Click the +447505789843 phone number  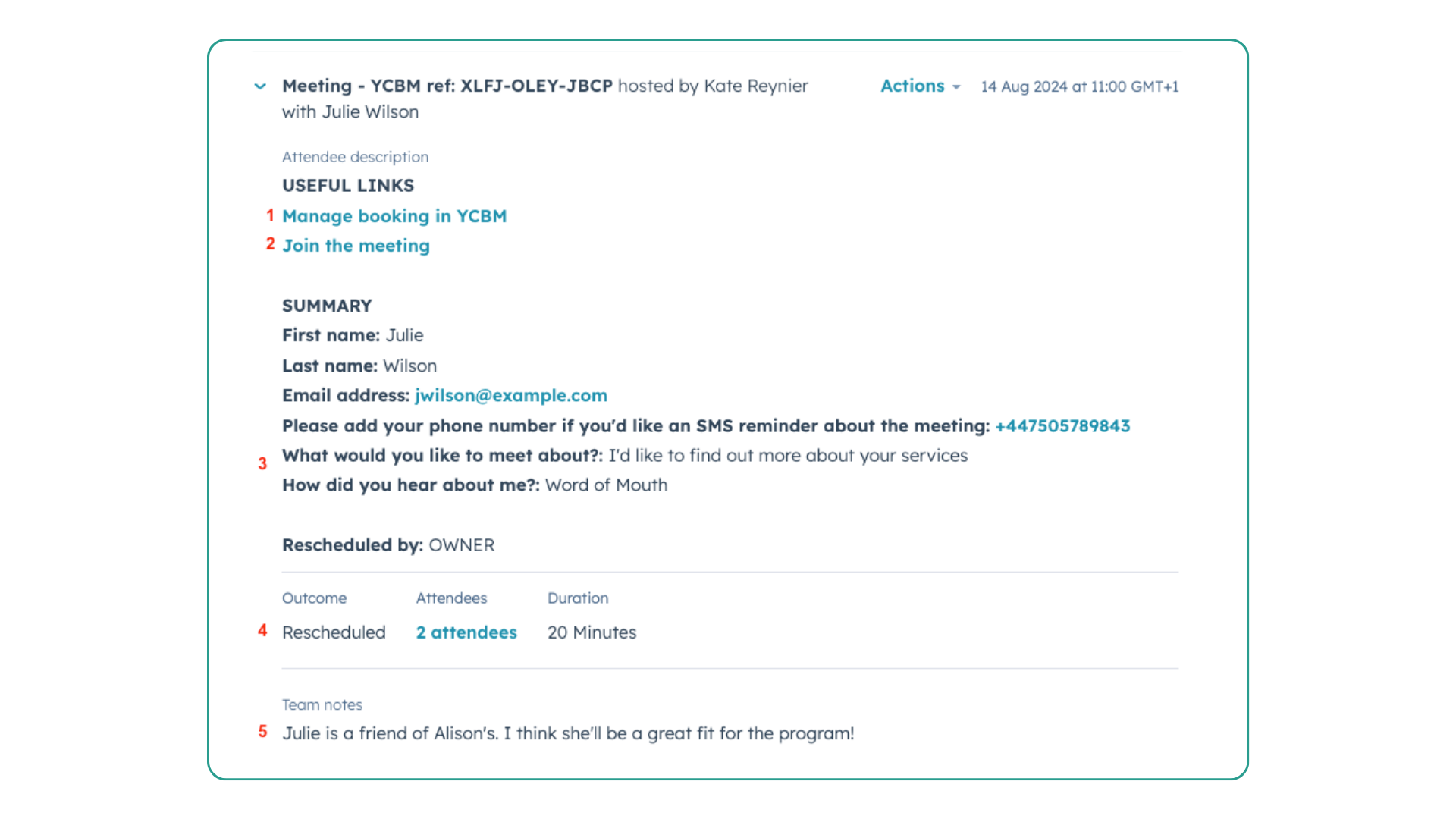tap(1063, 425)
